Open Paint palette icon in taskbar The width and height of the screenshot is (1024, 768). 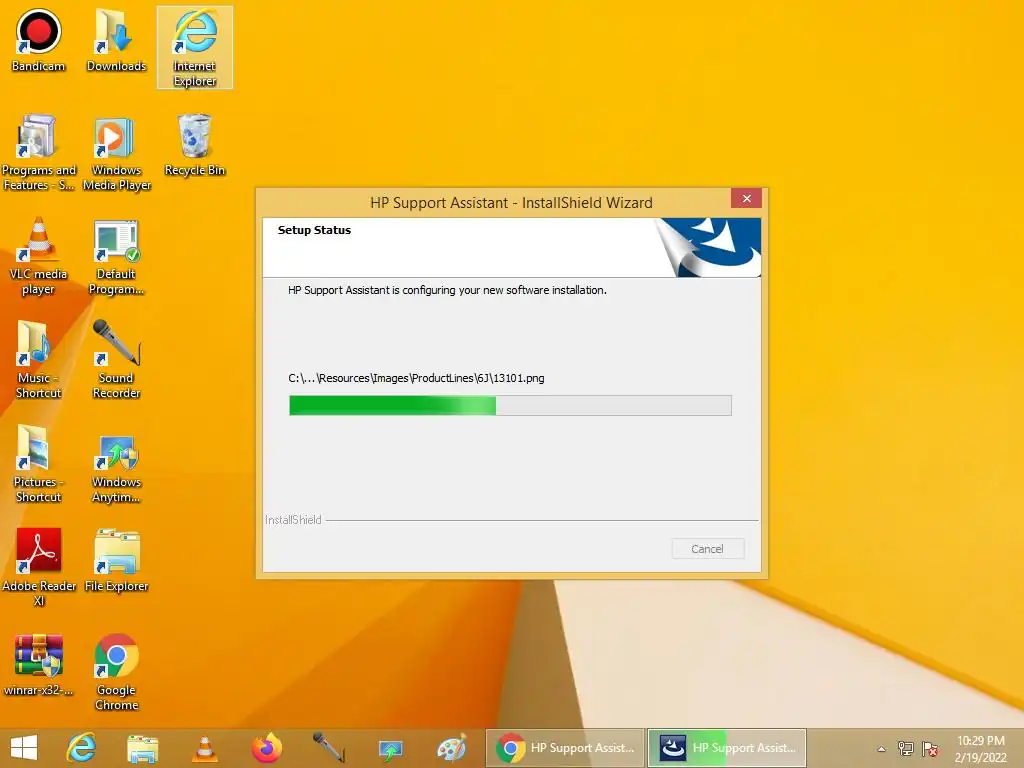coord(452,748)
